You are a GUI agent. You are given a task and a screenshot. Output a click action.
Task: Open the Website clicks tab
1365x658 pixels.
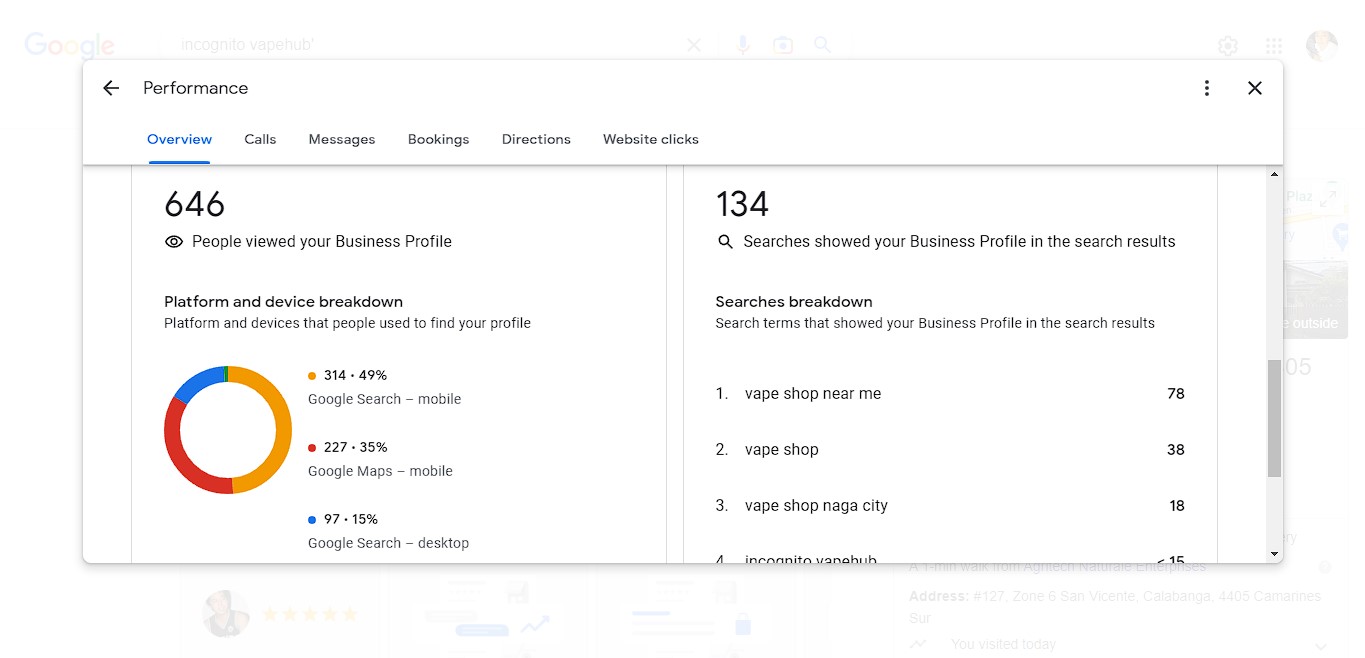651,139
